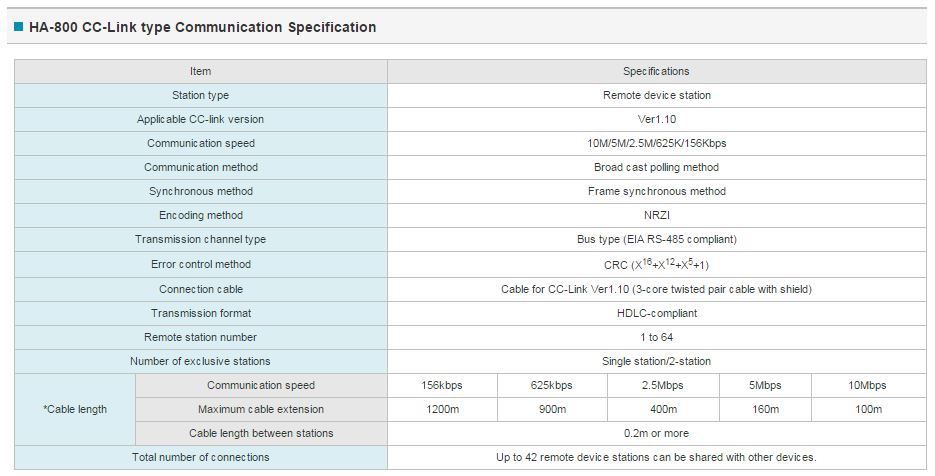Screen dimensions: 935x476
Task: Click the heading 'HA-800 CC-Link type Communication Specification'
Action: (202, 27)
